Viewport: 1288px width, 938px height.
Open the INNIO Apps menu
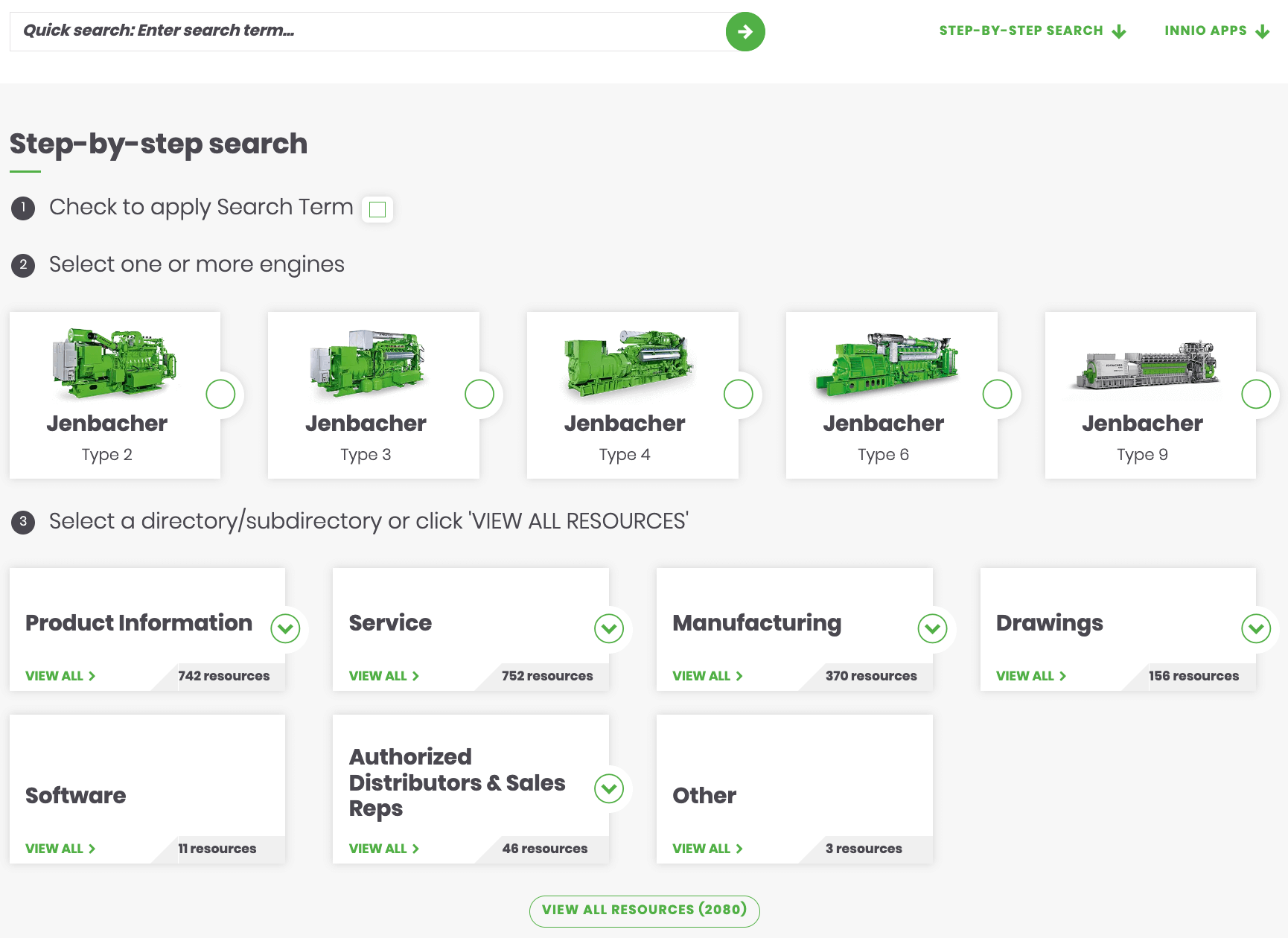point(1216,31)
